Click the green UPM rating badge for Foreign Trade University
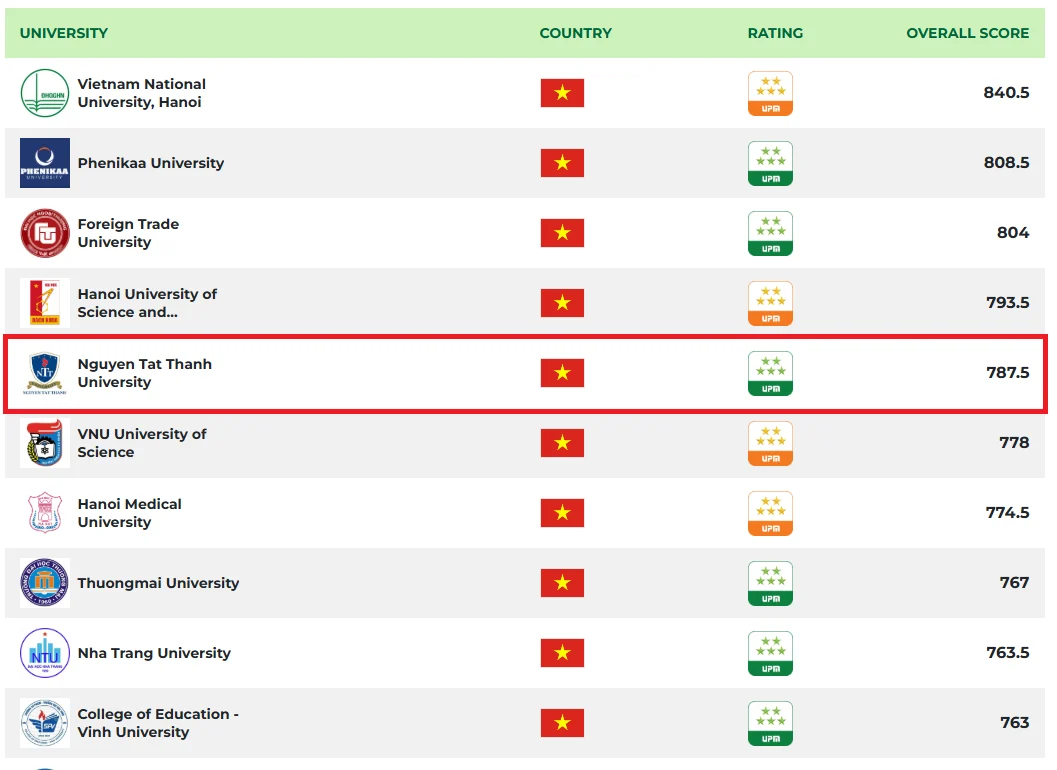 point(771,233)
